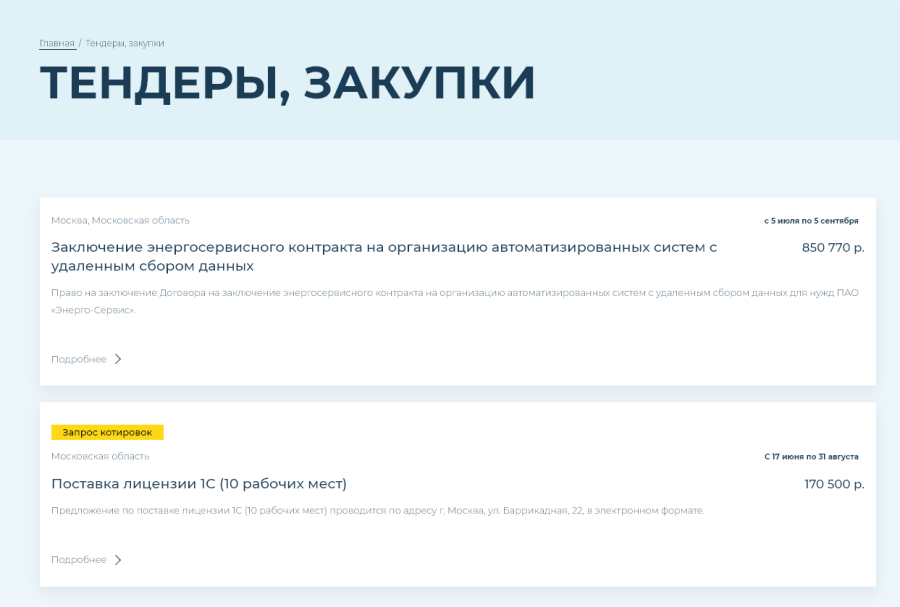This screenshot has height=607, width=900.
Task: Click the 1С tender description about Баррикадная address
Action: [380, 512]
